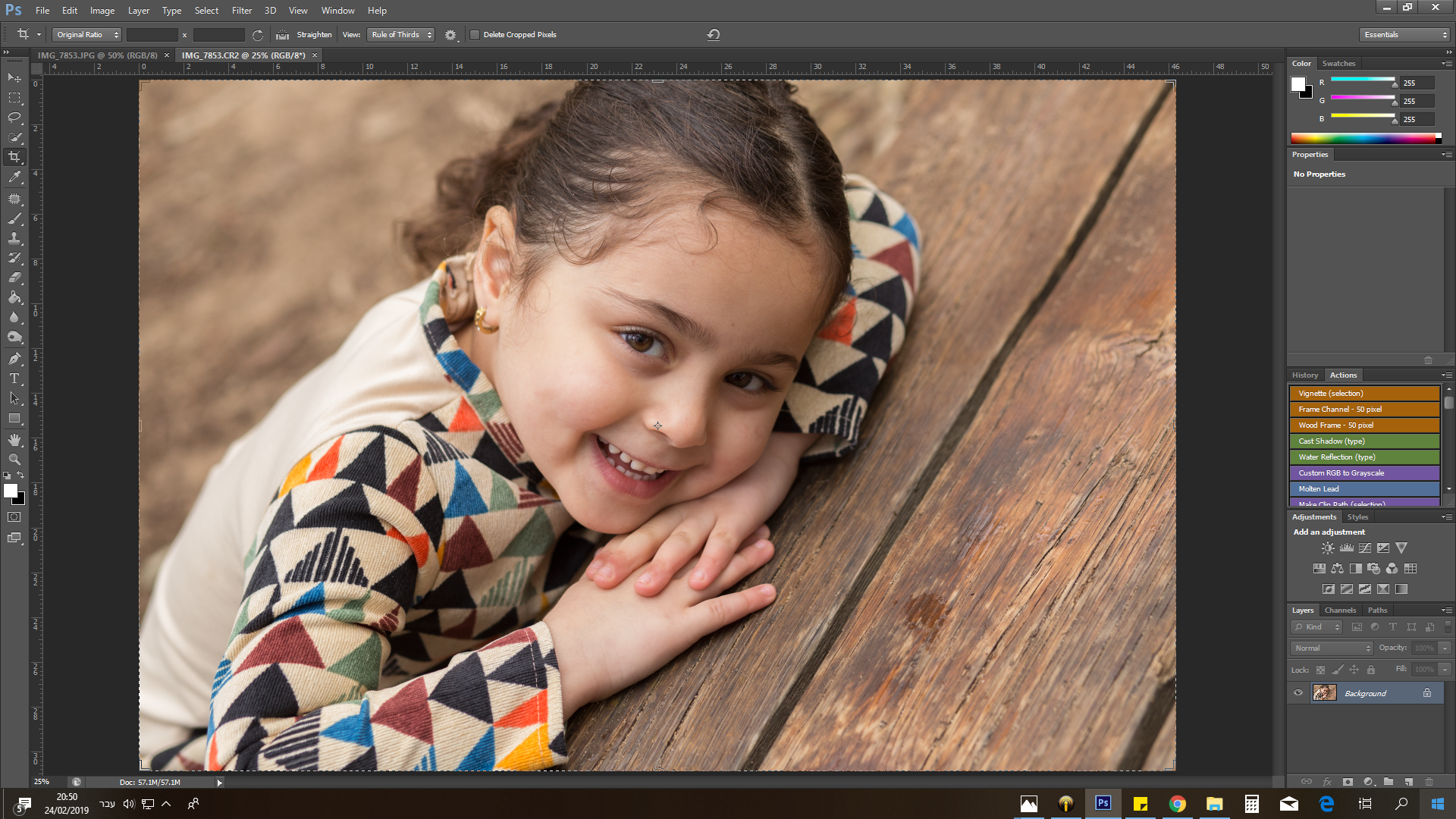Screen dimensions: 1456x819
Task: Activate the Horizontal Type tool
Action: point(16,378)
